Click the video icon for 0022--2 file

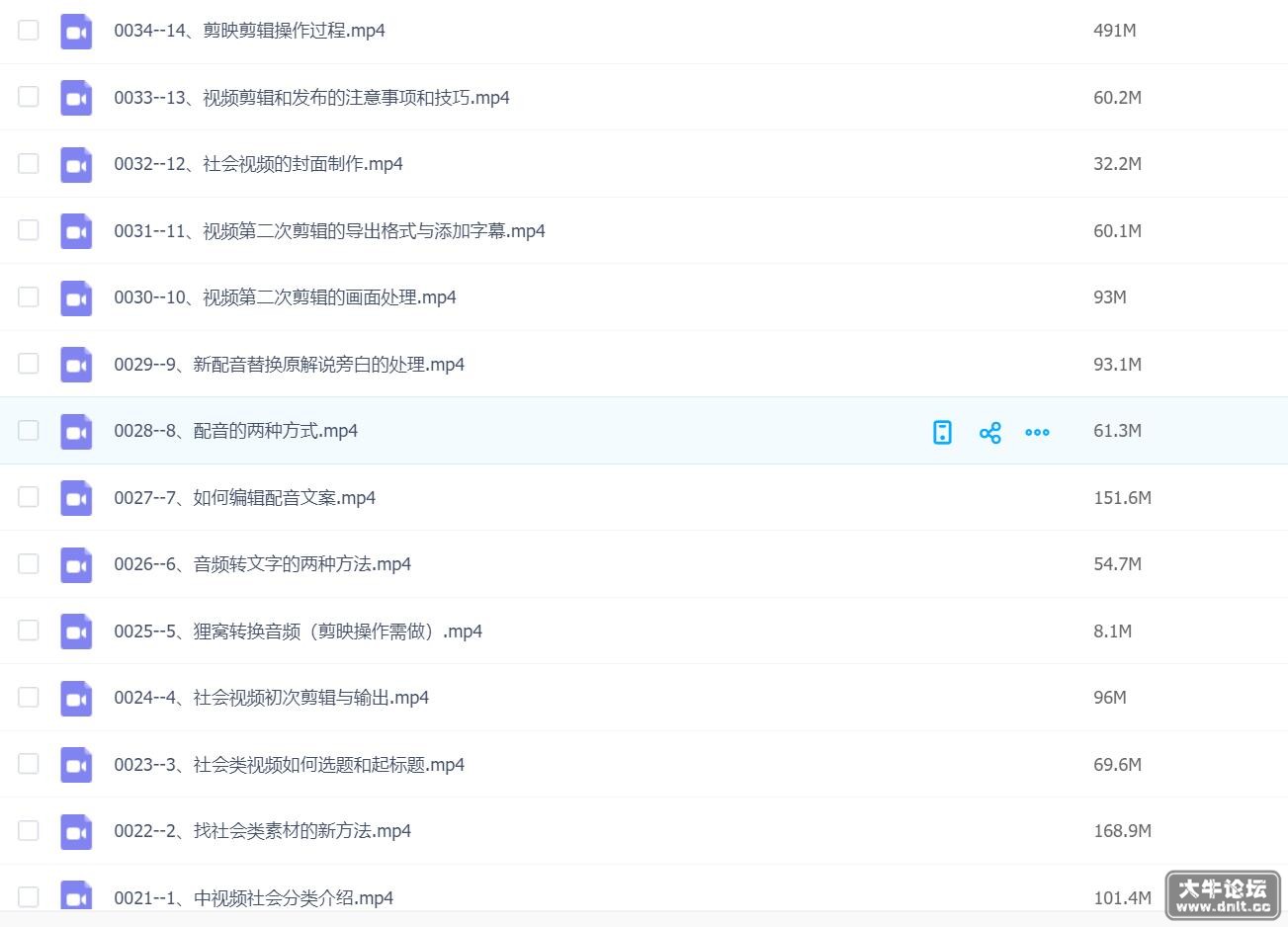(76, 832)
